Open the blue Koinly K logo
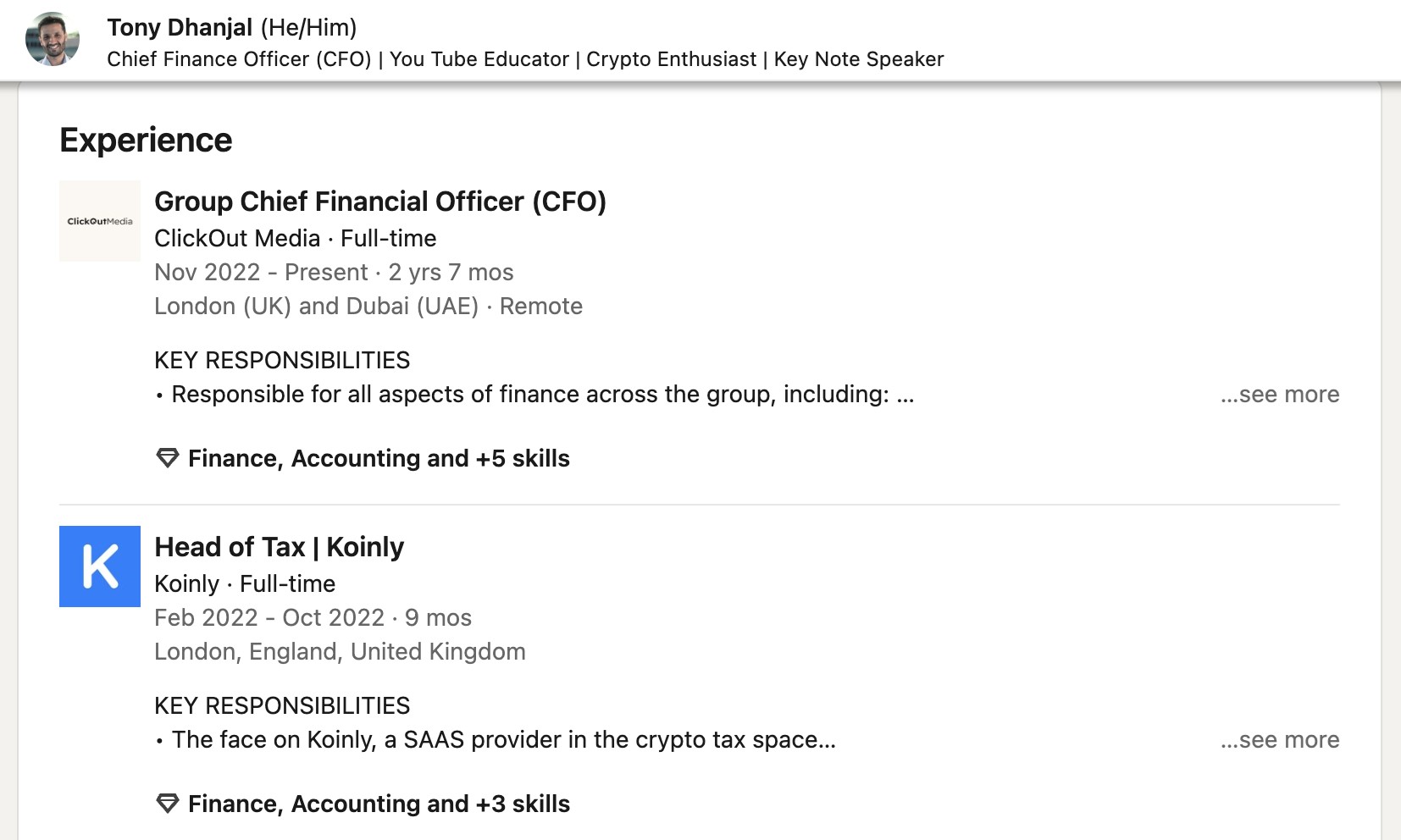 (100, 566)
